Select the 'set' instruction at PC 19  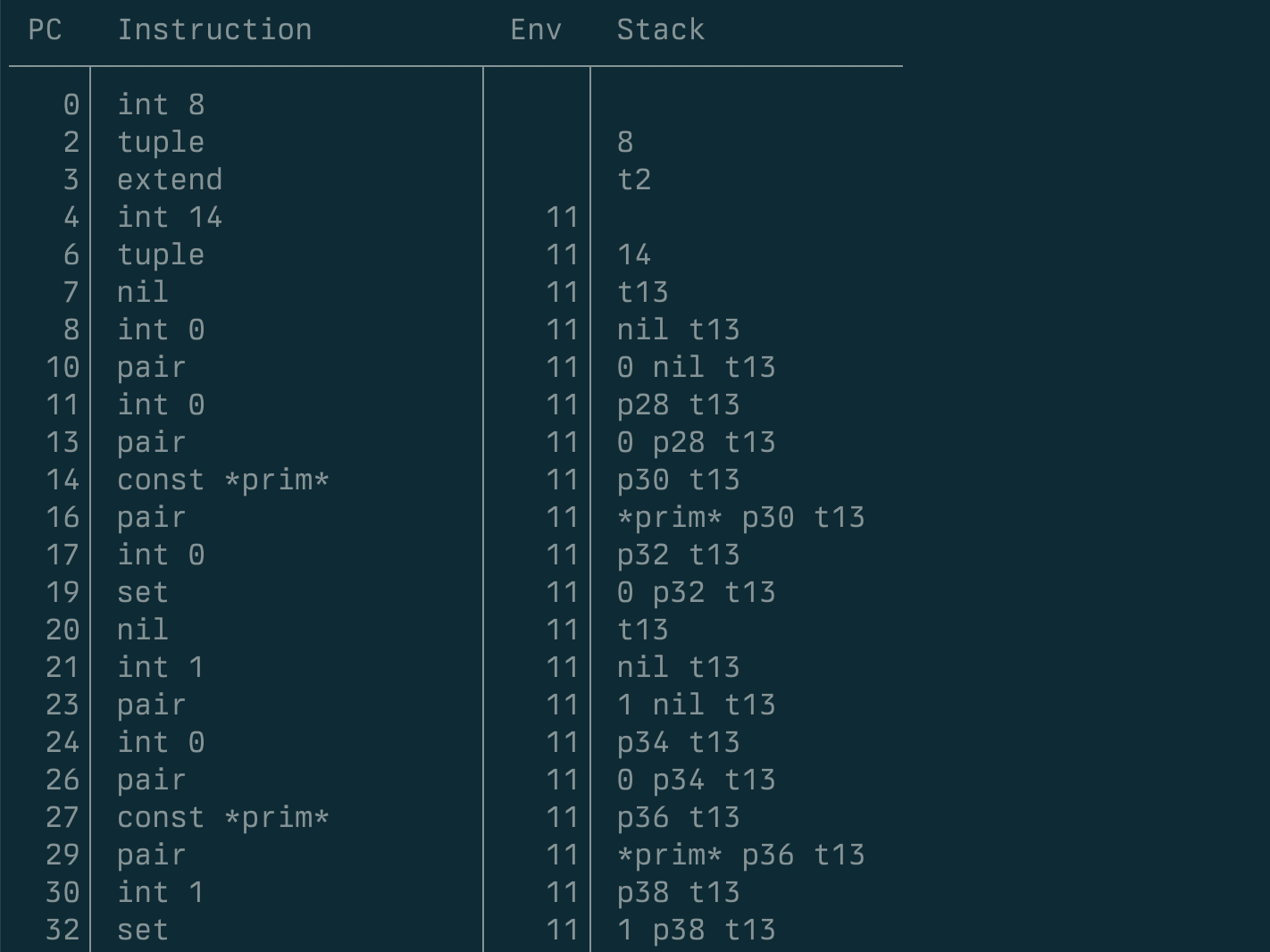coord(143,592)
